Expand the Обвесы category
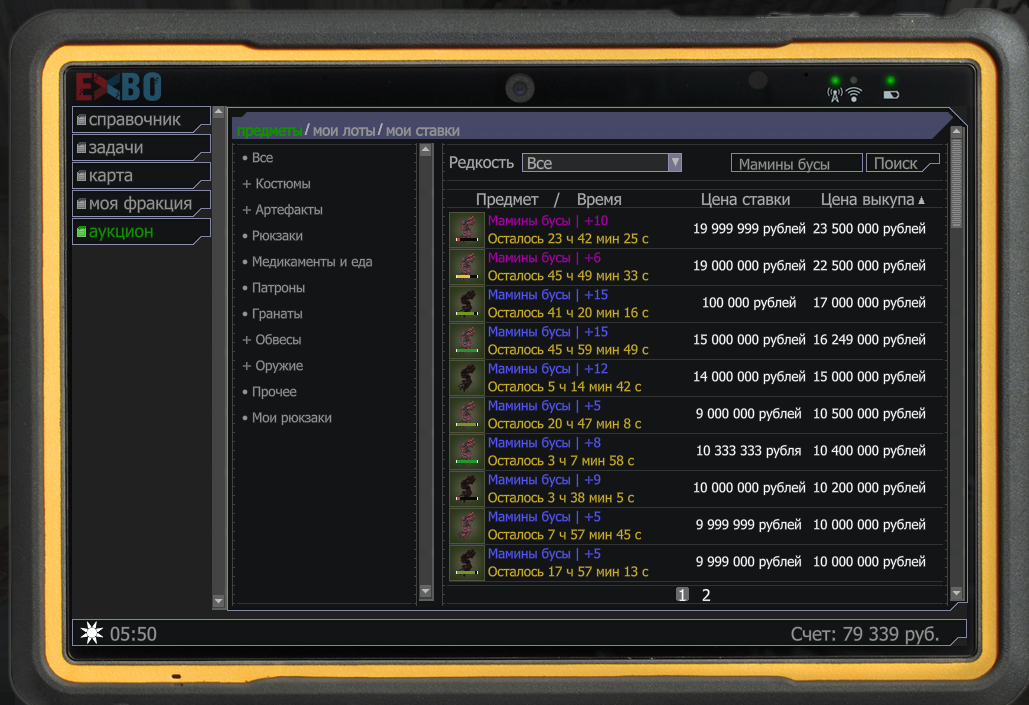Screen dimensions: 1029x705 (x=272, y=340)
